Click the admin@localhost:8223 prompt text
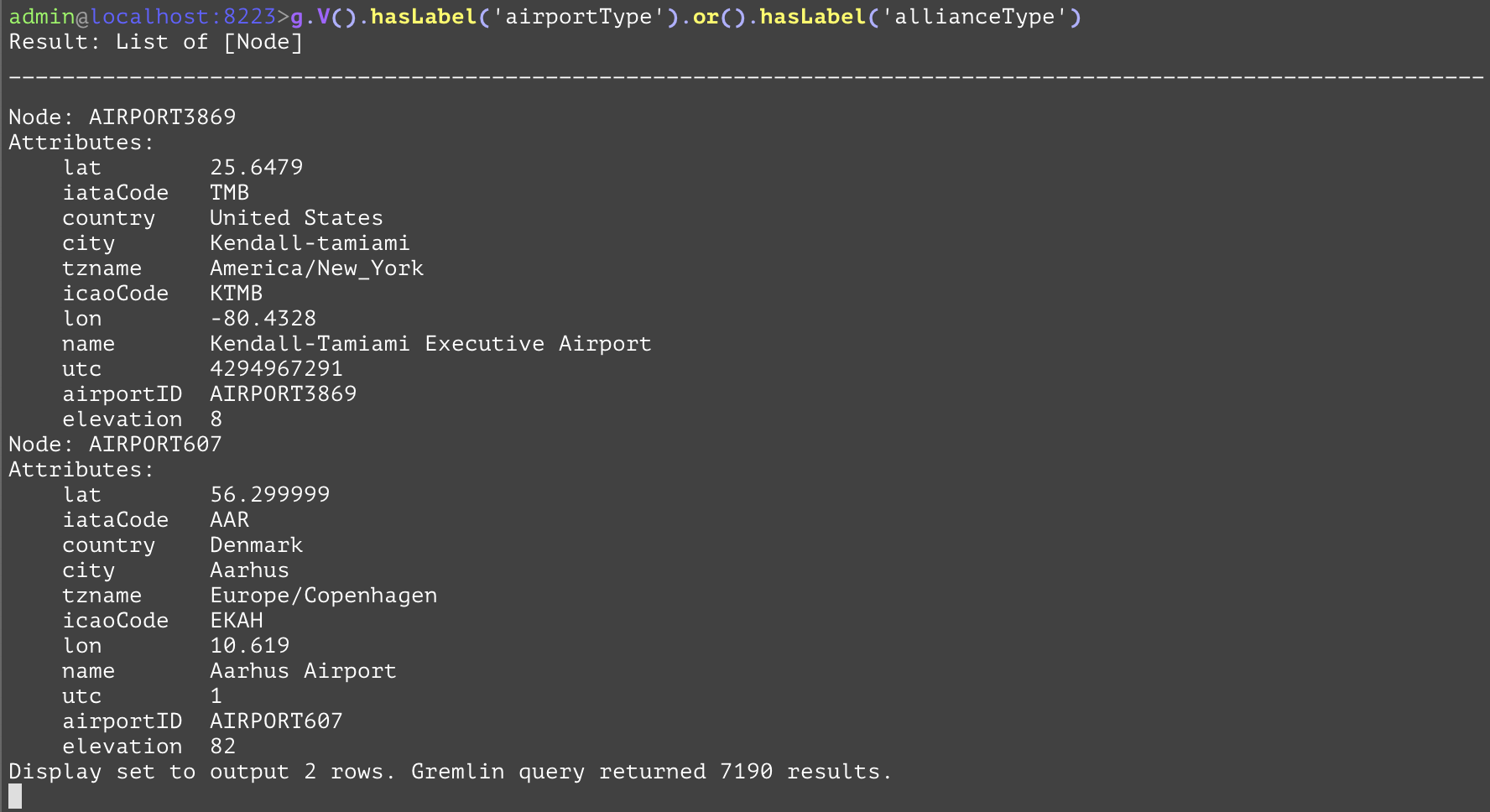The image size is (1490, 812). [143, 17]
